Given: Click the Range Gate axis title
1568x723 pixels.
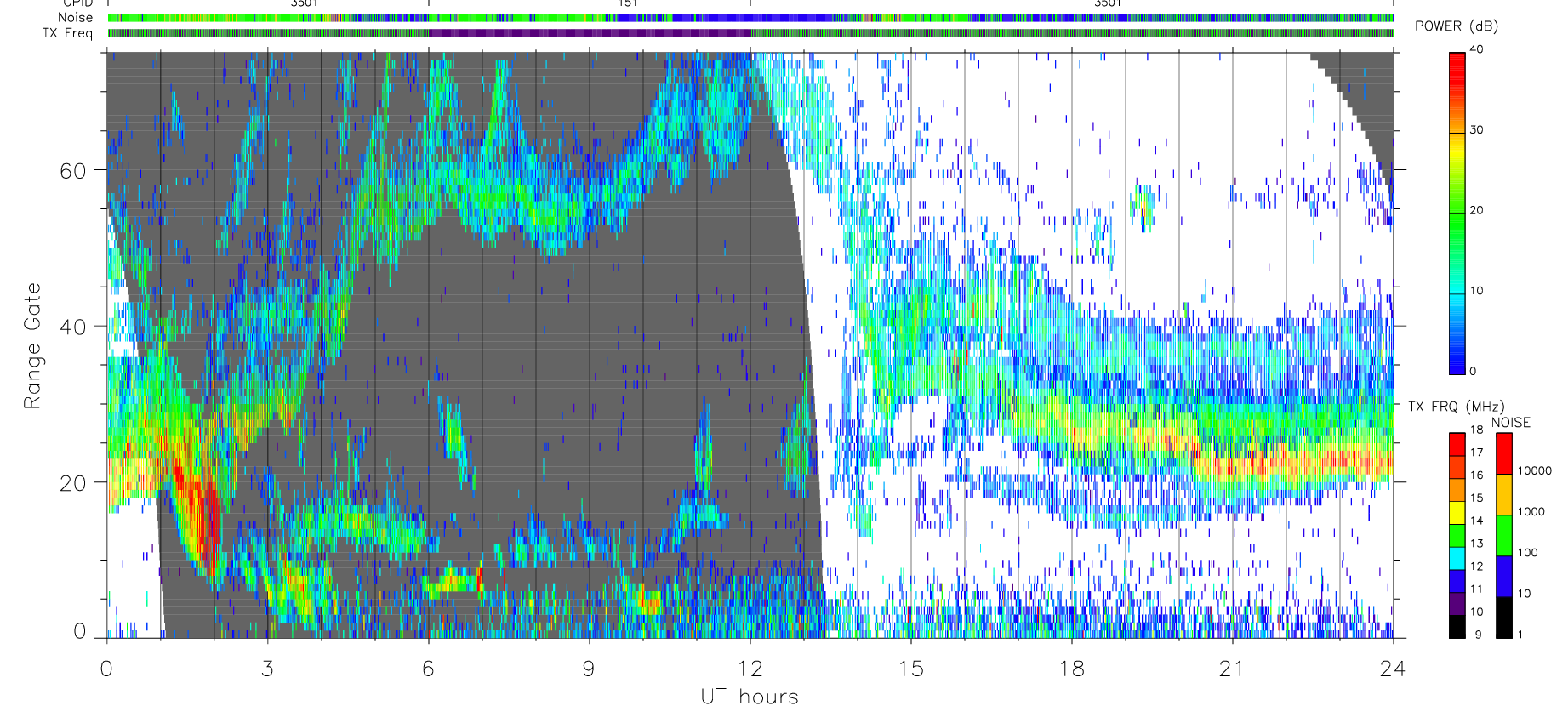Looking at the screenshot, I should [32, 346].
